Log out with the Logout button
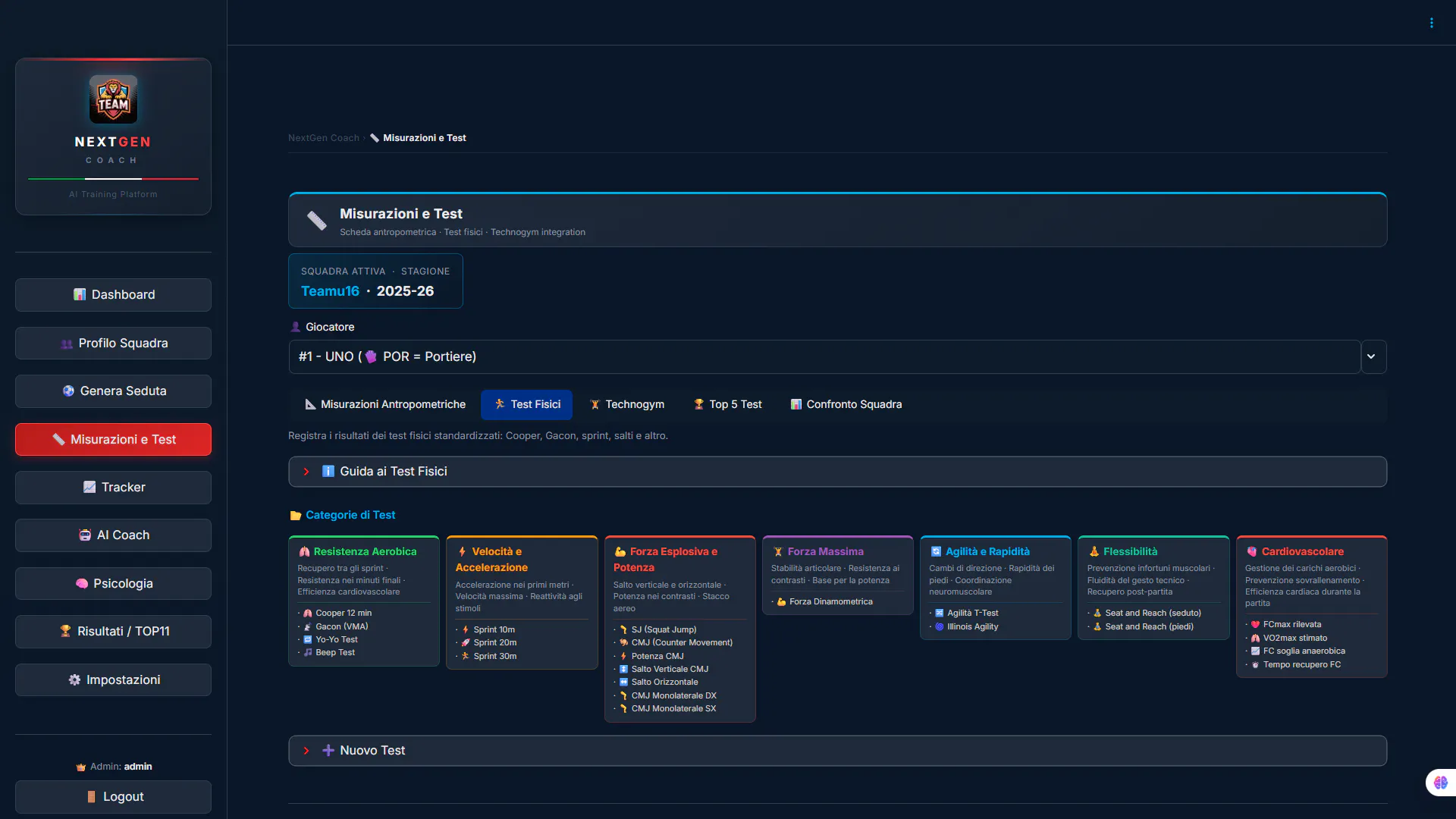Image resolution: width=1456 pixels, height=819 pixels. click(113, 797)
